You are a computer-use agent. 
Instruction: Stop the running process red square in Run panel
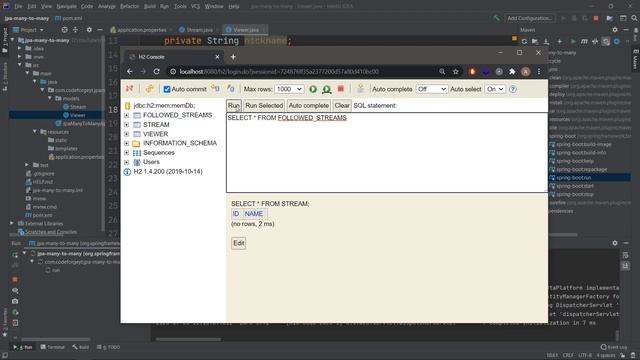tap(15, 280)
